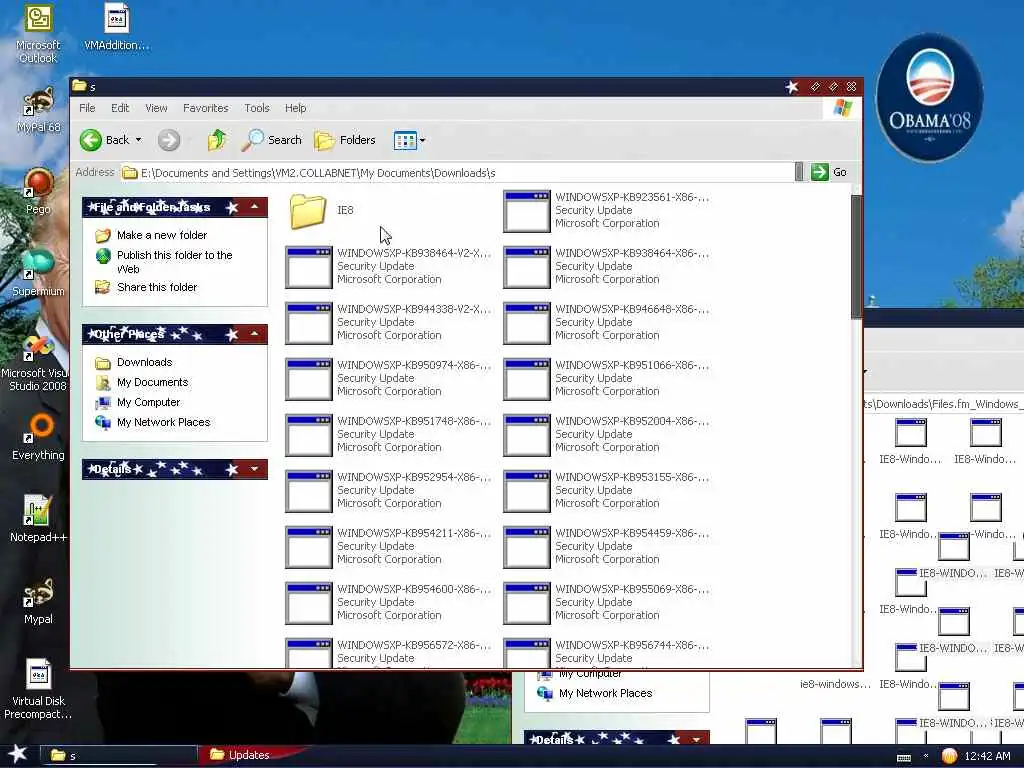This screenshot has width=1024, height=768.
Task: Click Publish this folder to the Web
Action: pyautogui.click(x=164, y=262)
